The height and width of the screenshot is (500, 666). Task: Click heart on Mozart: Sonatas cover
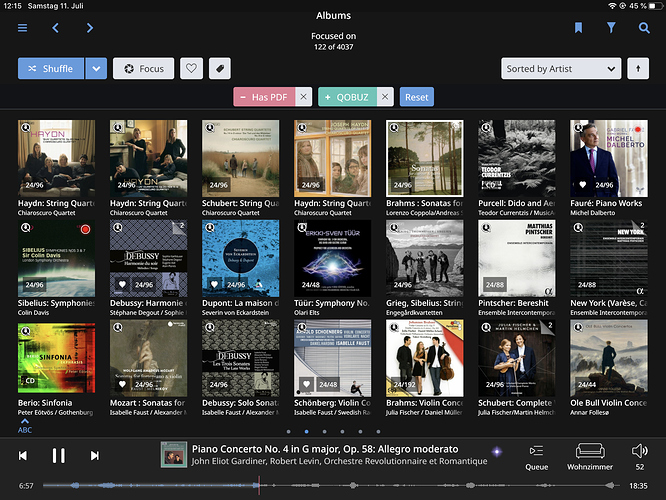tap(122, 384)
